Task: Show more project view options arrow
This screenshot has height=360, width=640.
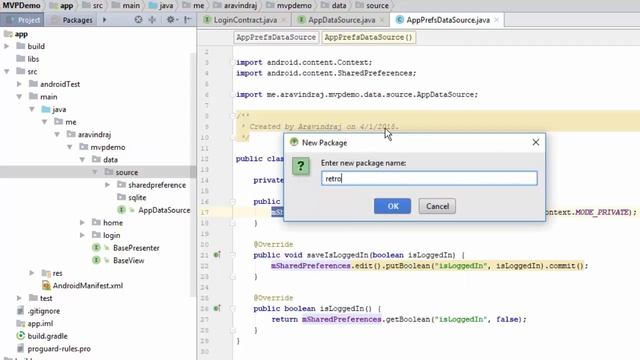Action: (x=104, y=20)
